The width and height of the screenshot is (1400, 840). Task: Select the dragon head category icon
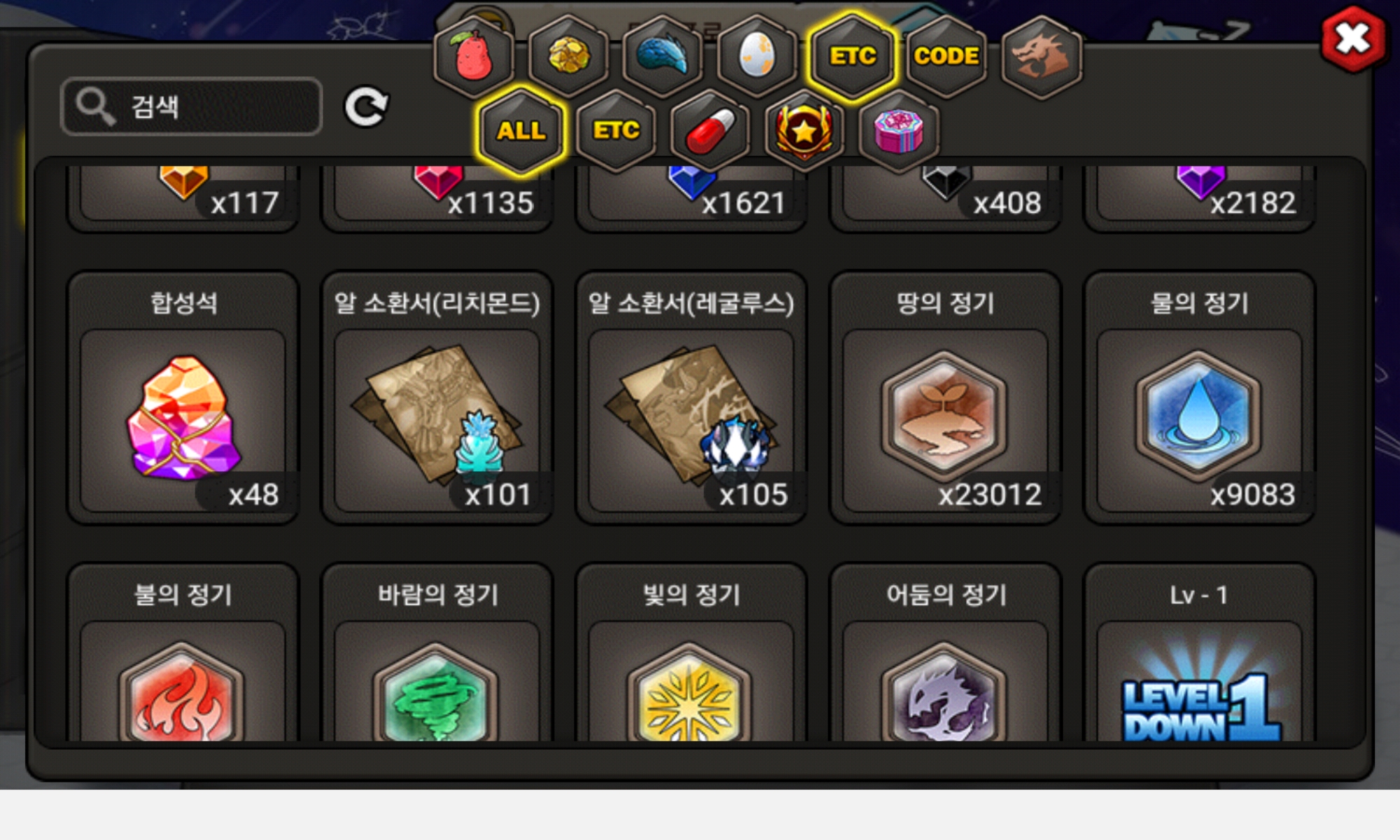point(1042,56)
